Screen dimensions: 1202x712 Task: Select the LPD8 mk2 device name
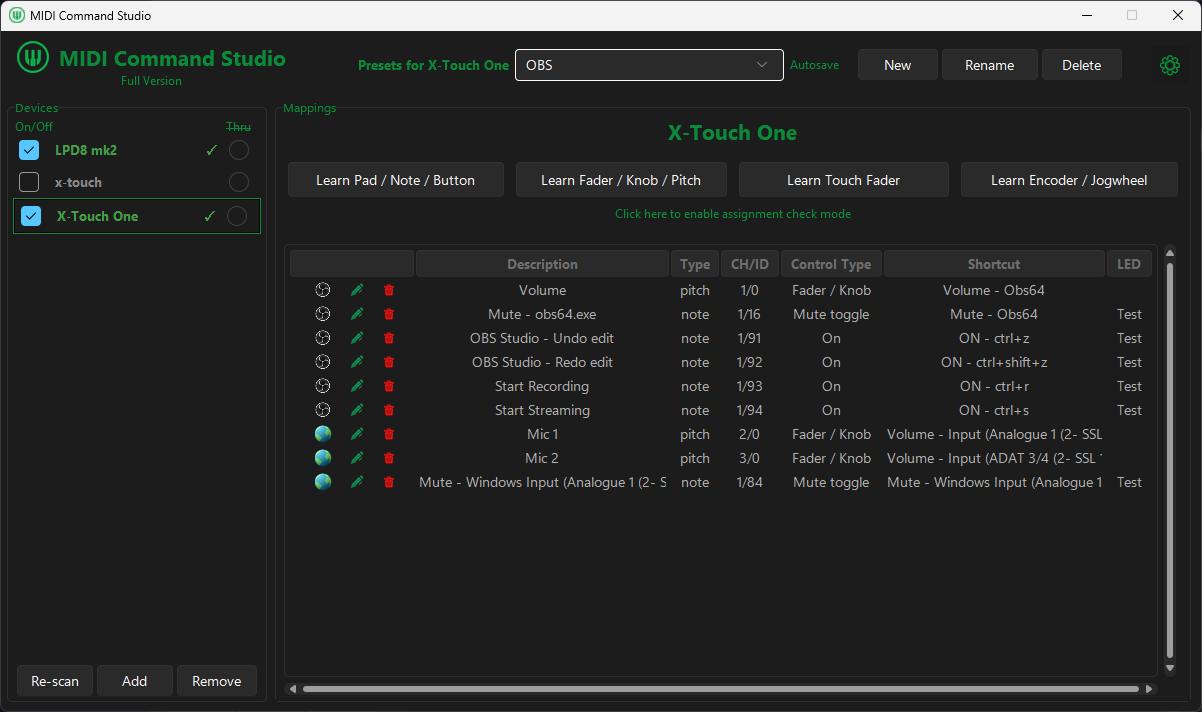click(86, 150)
